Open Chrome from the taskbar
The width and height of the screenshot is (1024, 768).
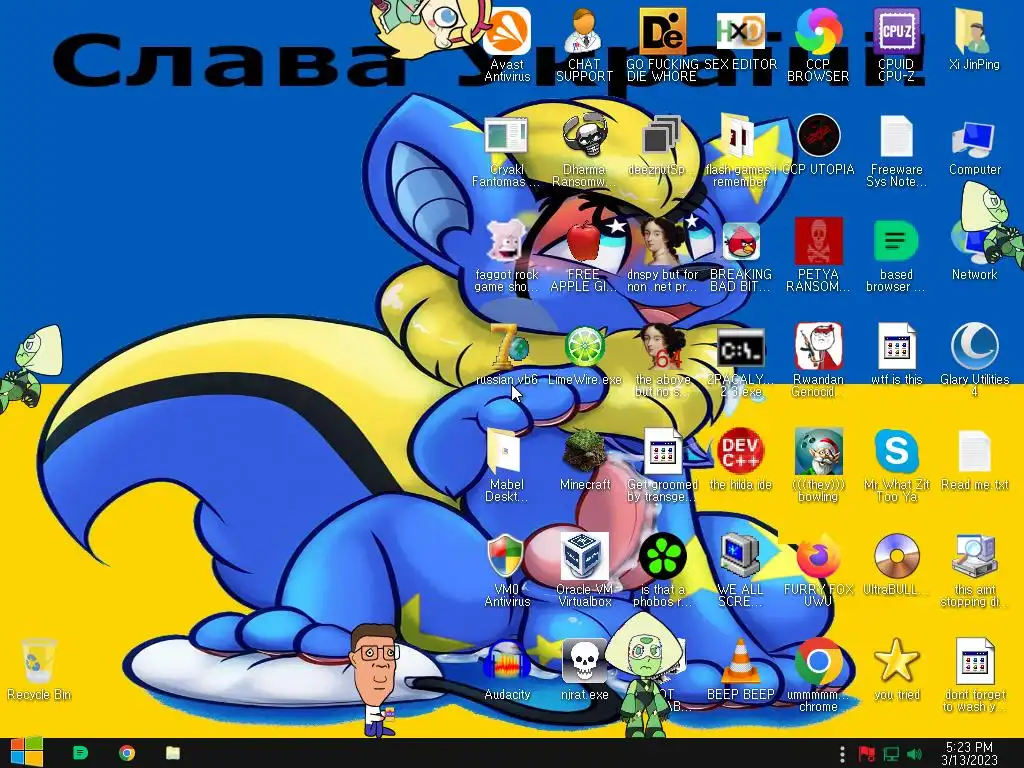[x=127, y=753]
